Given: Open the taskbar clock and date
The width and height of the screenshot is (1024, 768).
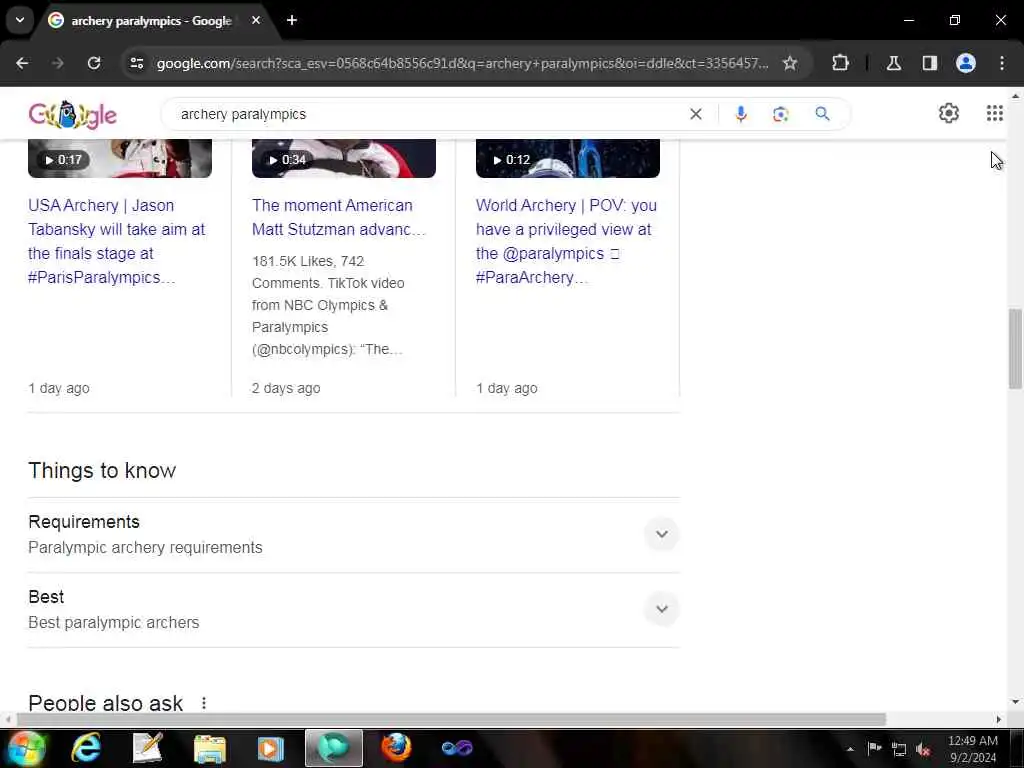Looking at the screenshot, I should (x=973, y=749).
